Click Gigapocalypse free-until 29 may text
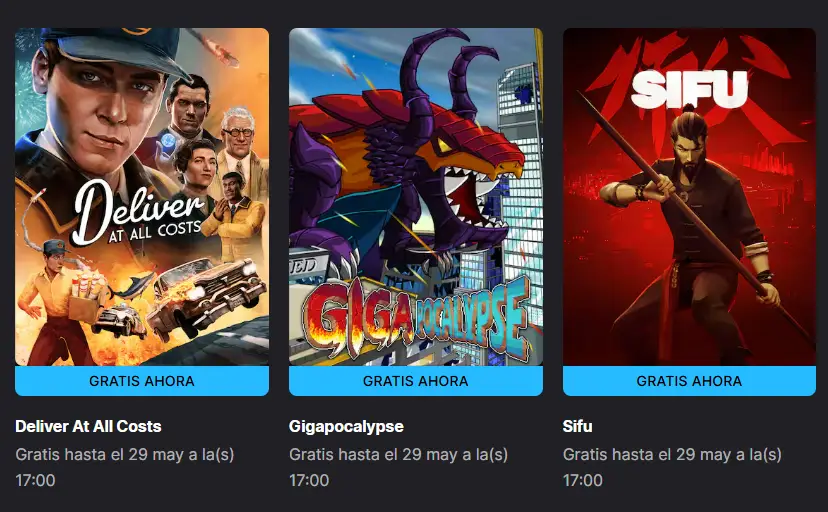The image size is (828, 512). [x=398, y=467]
